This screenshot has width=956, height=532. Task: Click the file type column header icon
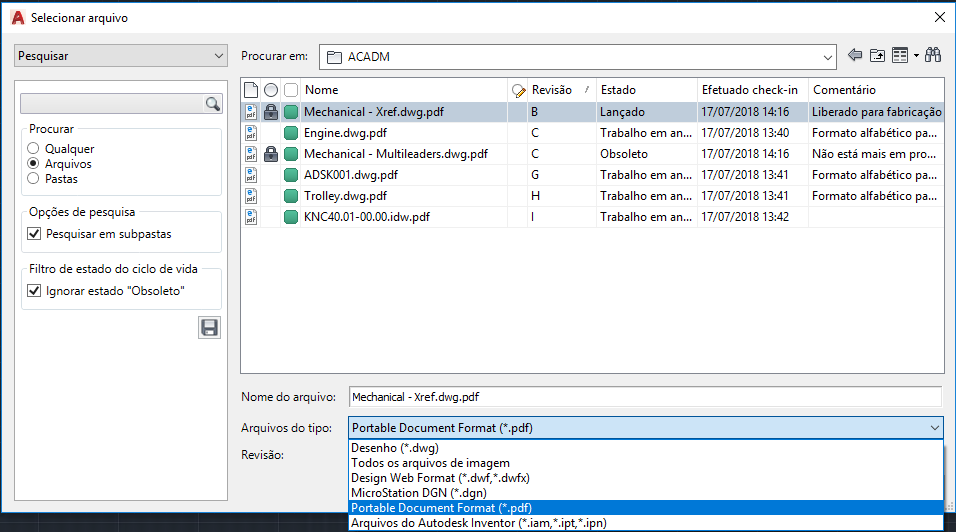pyautogui.click(x=251, y=90)
